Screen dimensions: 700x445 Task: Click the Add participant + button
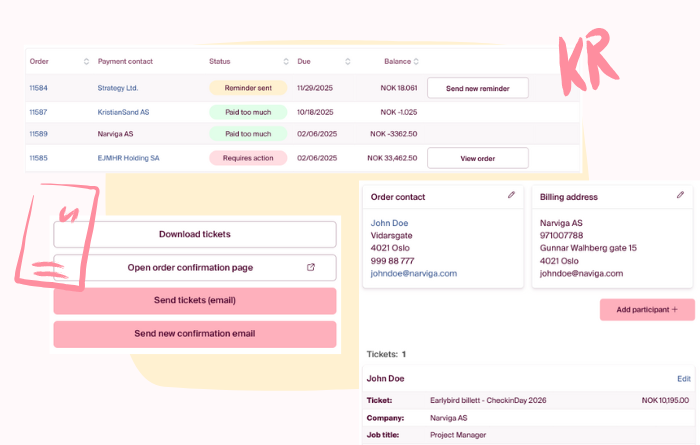click(x=647, y=310)
